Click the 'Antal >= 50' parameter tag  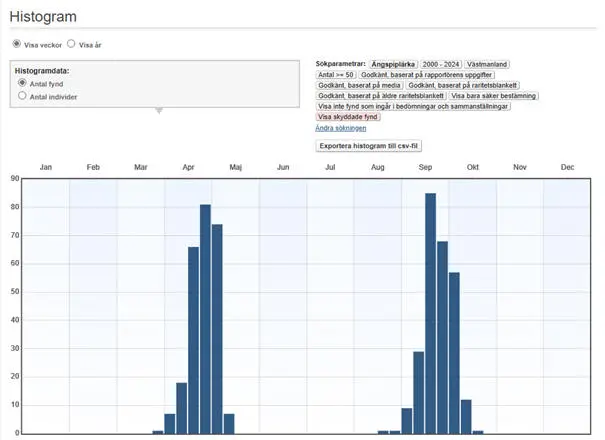coord(336,74)
